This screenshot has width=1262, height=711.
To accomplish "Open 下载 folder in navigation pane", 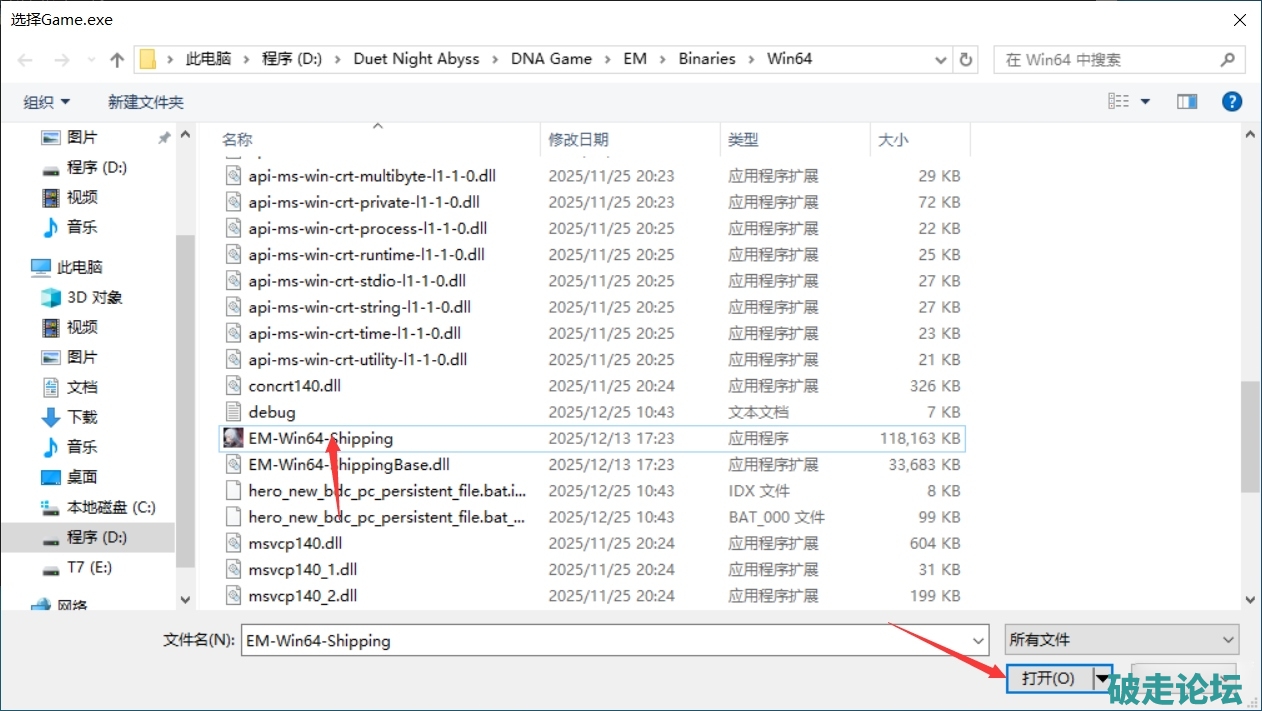I will (82, 417).
